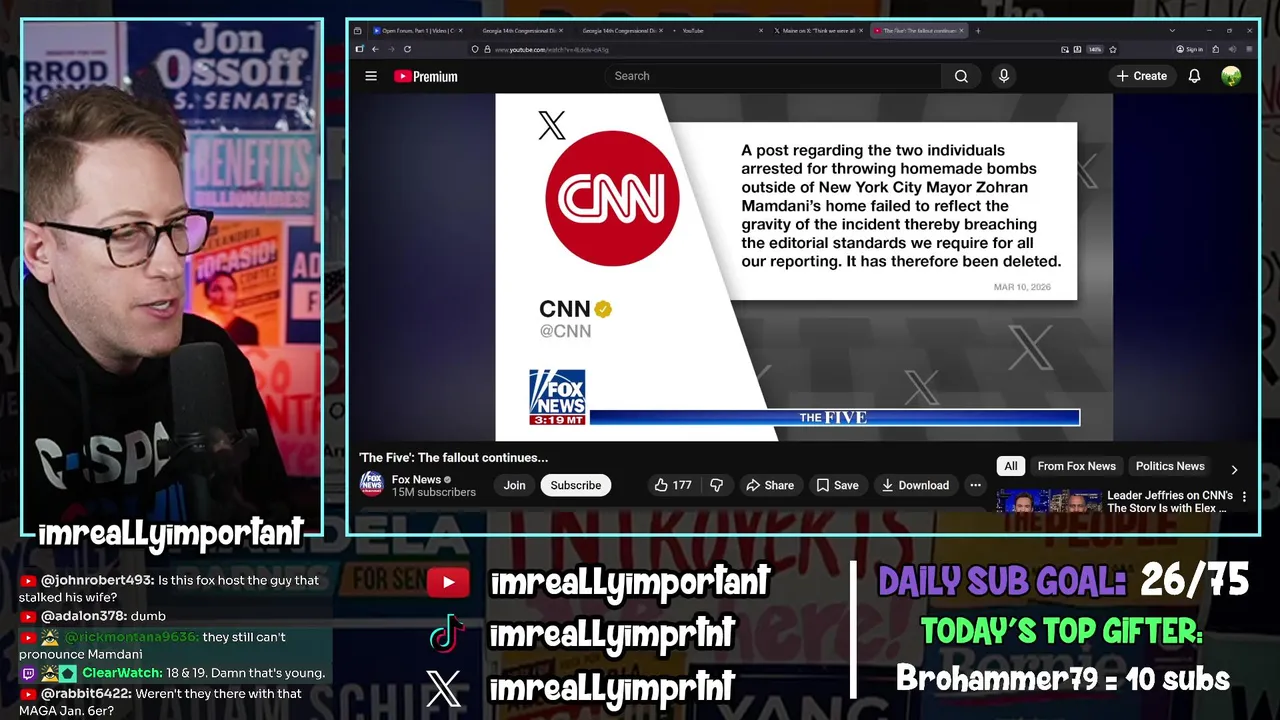
Task: Open 'Leader Jeffries on CNN's' video title
Action: [1170, 501]
